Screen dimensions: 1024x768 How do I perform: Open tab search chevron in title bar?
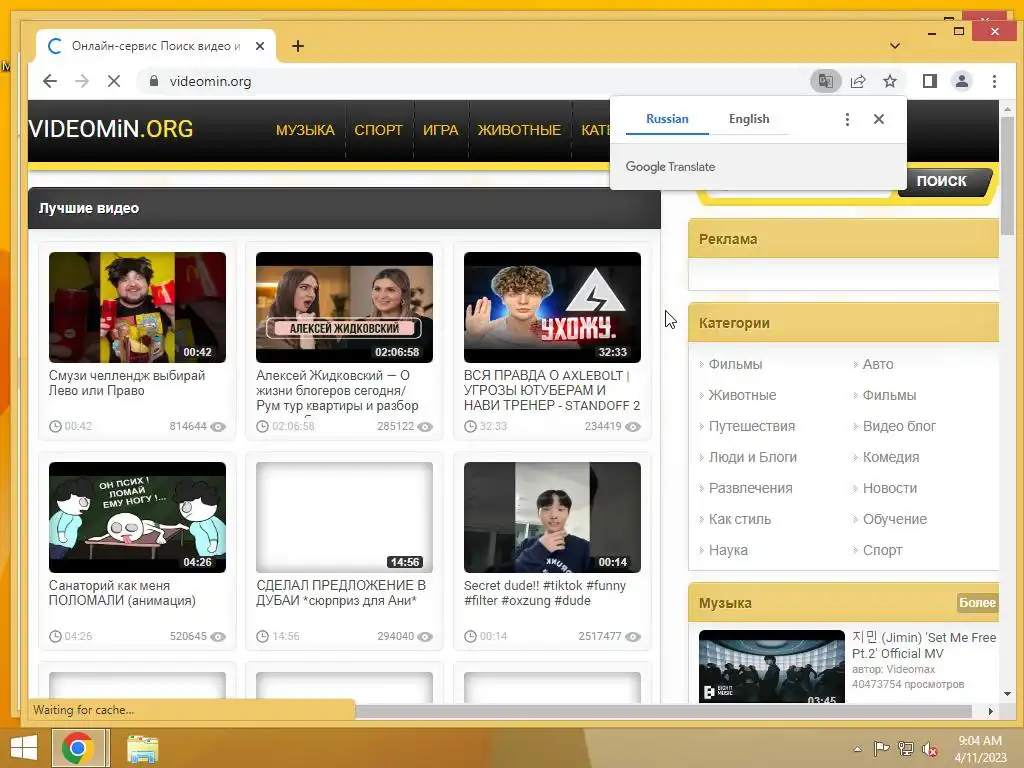click(x=895, y=46)
